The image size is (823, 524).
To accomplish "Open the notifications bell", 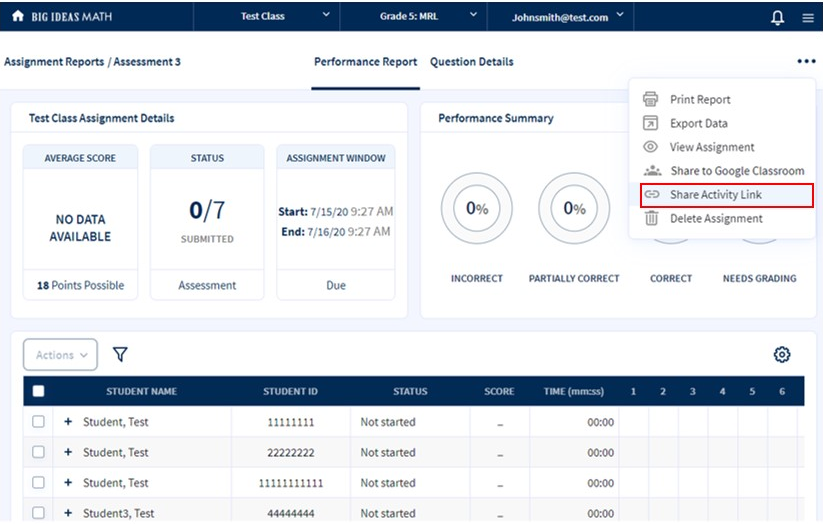I will (777, 17).
